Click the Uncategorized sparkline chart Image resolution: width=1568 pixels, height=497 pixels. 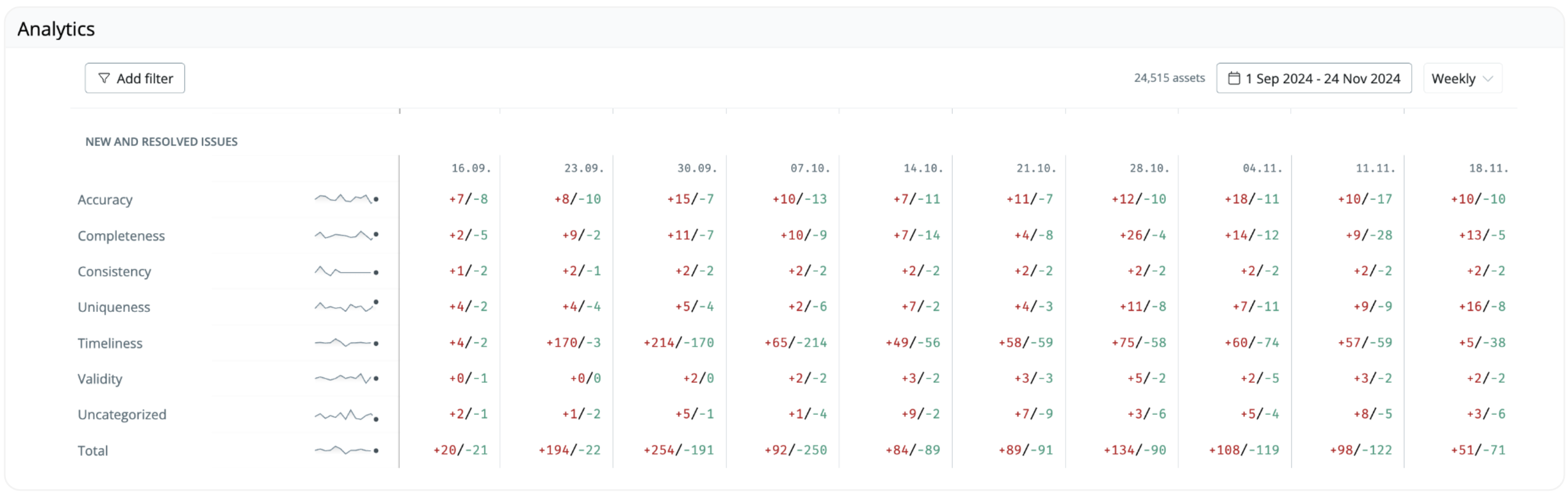(x=346, y=415)
